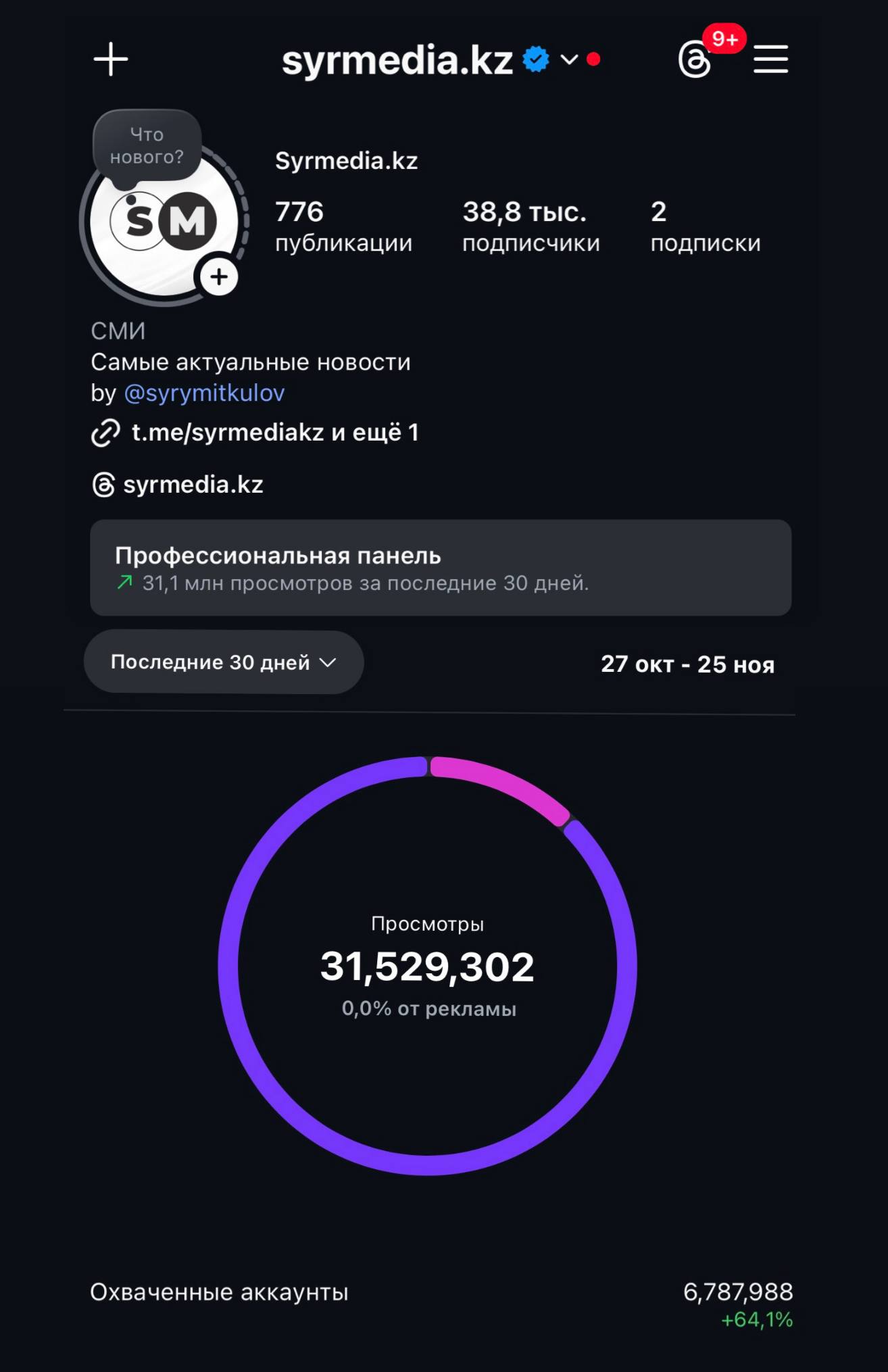Open the Профессиональная панель dashboard
888x1372 pixels.
click(441, 568)
